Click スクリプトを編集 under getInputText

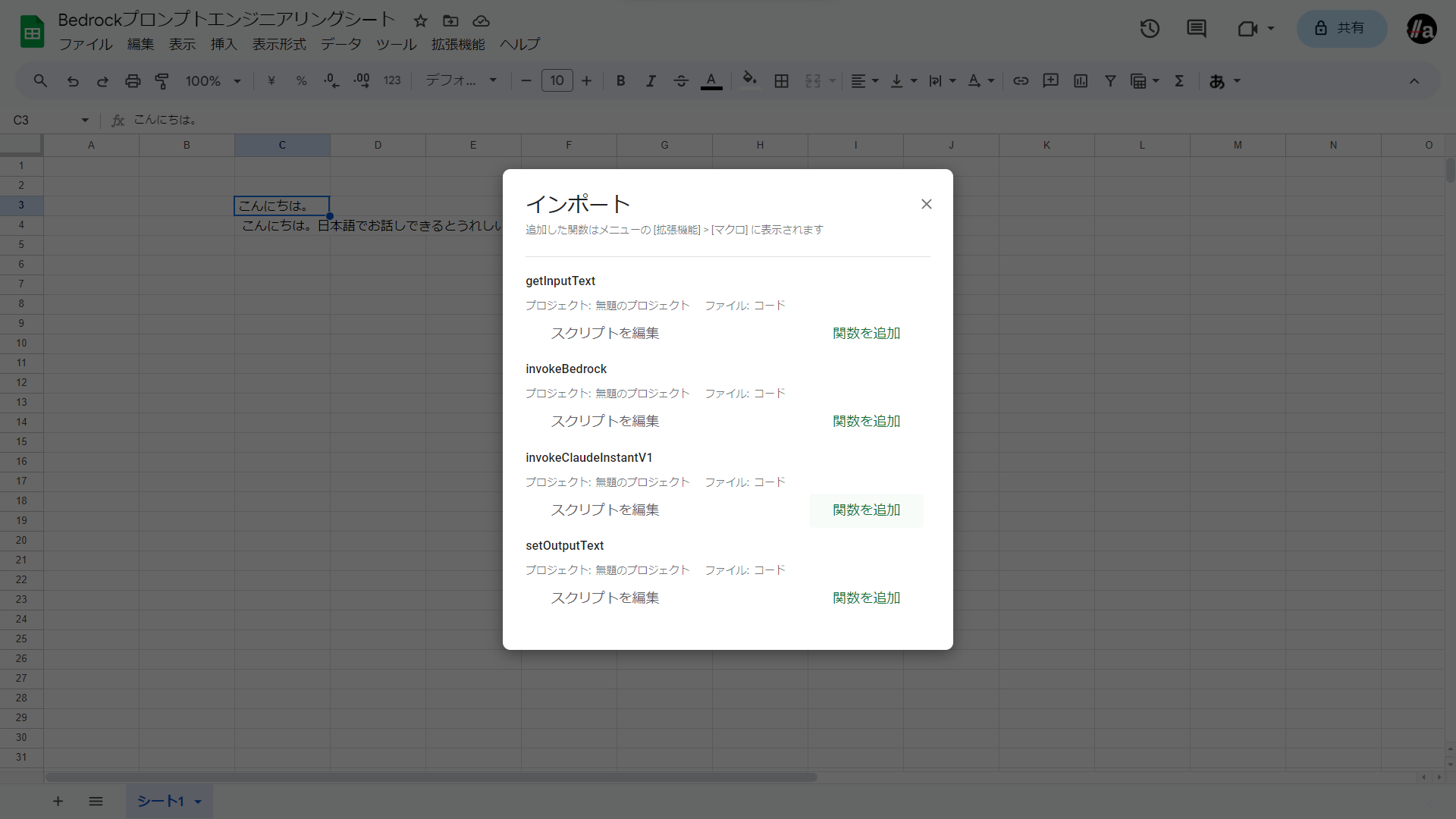click(604, 333)
